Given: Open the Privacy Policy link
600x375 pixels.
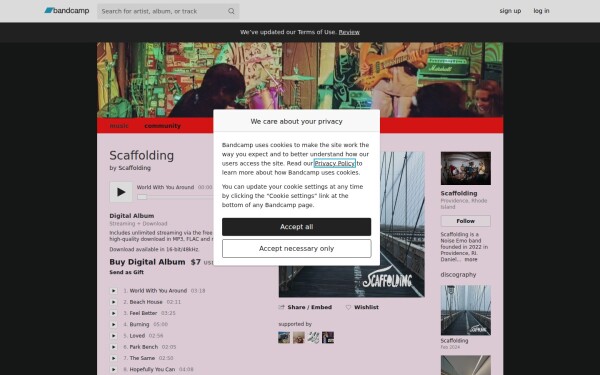Looking at the screenshot, I should pyautogui.click(x=334, y=163).
